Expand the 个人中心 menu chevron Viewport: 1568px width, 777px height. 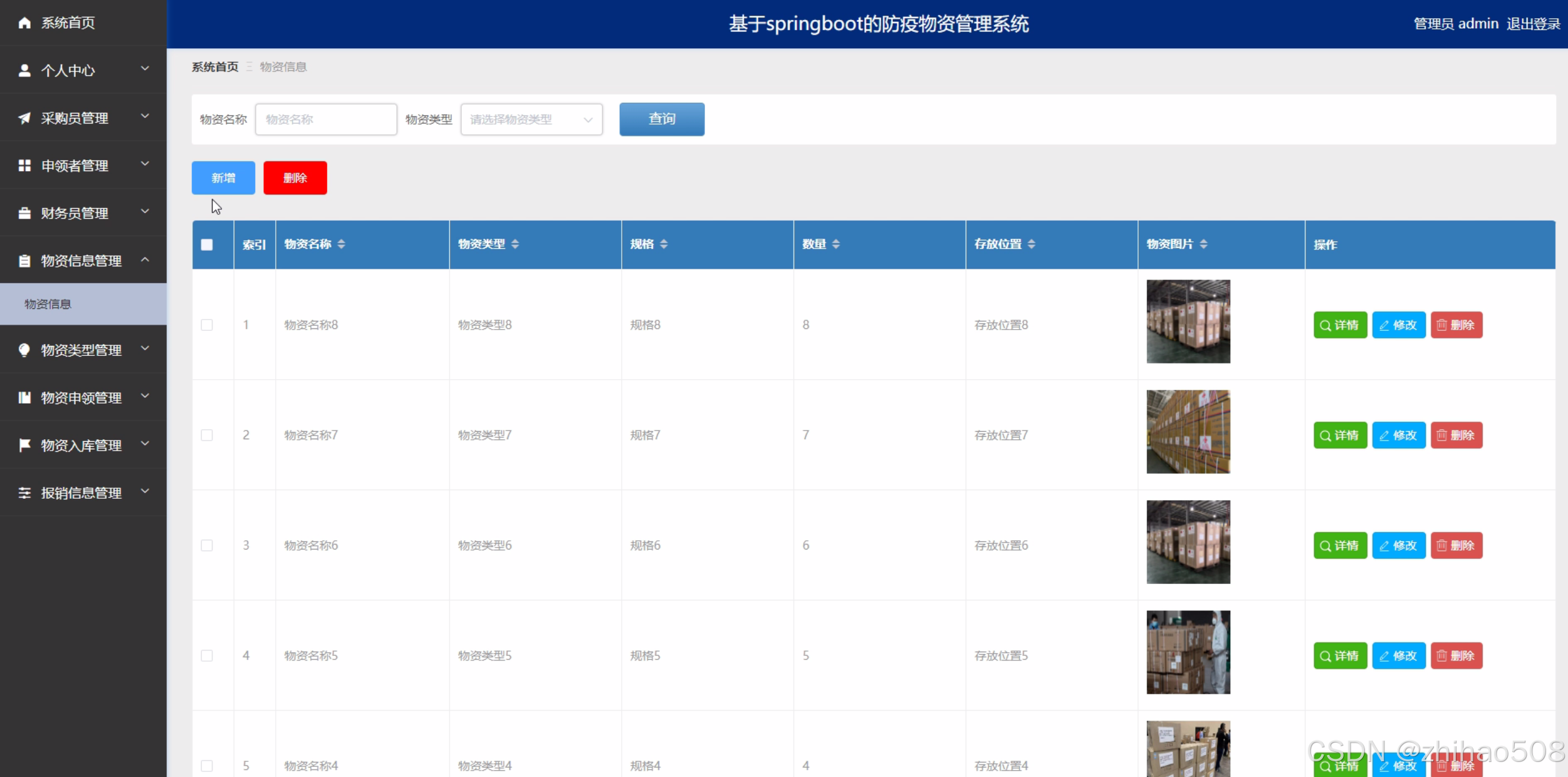tap(145, 68)
